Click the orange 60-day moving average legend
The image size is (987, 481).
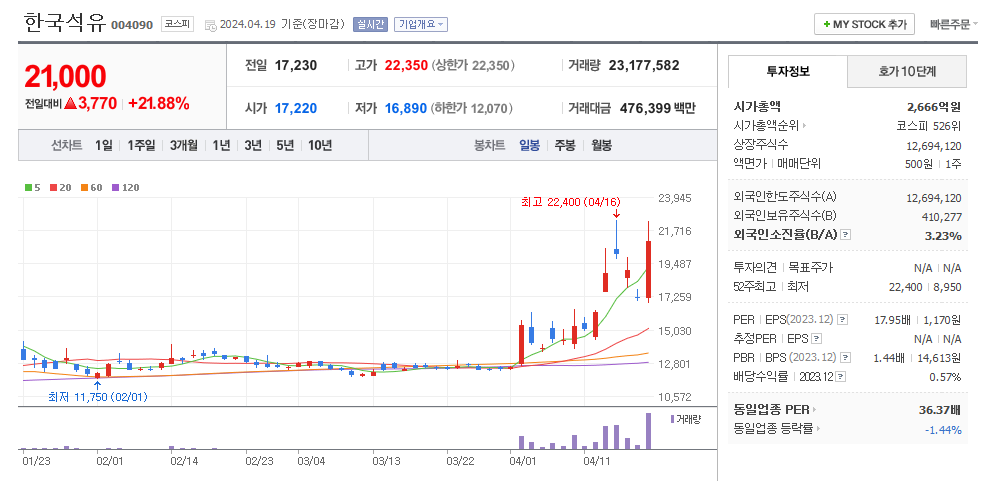click(91, 188)
